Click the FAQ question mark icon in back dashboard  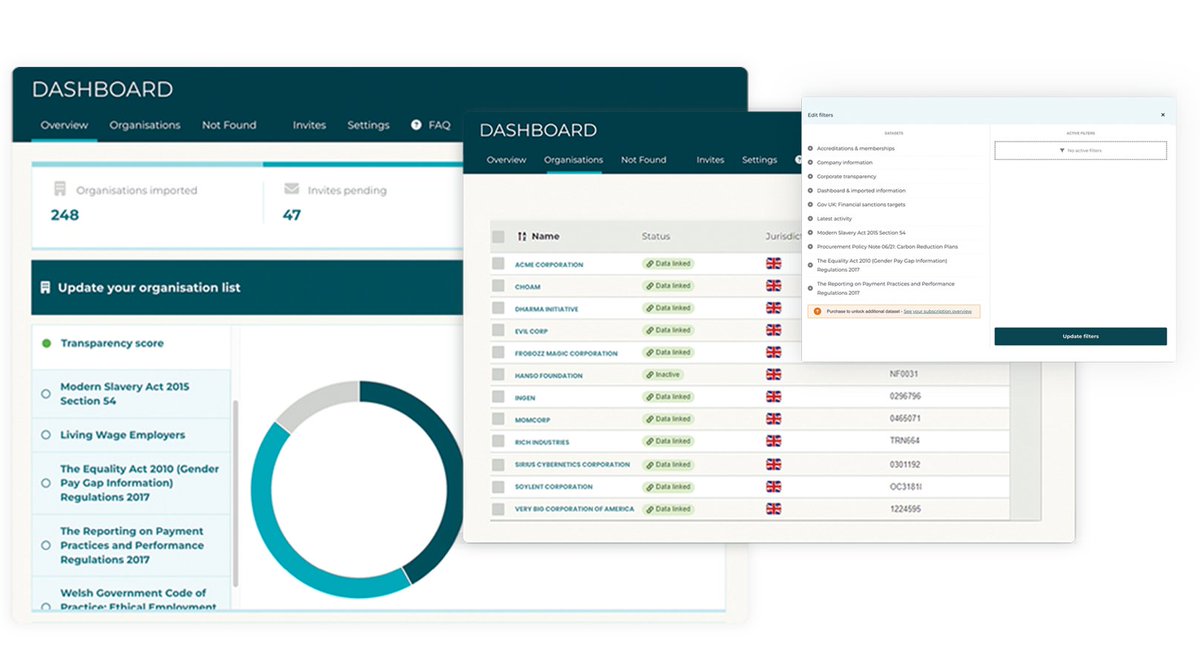(x=416, y=125)
